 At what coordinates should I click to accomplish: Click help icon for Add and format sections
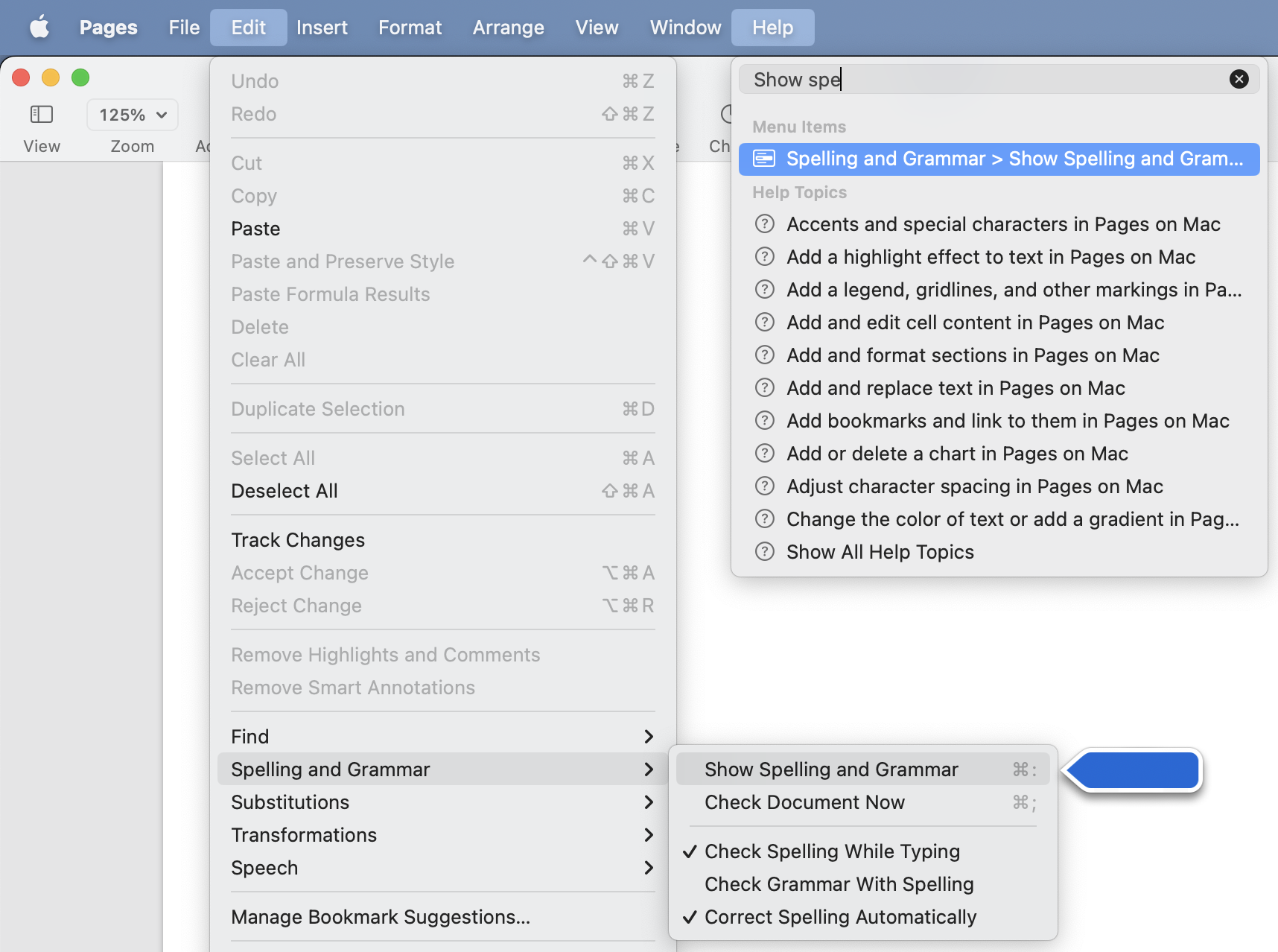pos(765,355)
